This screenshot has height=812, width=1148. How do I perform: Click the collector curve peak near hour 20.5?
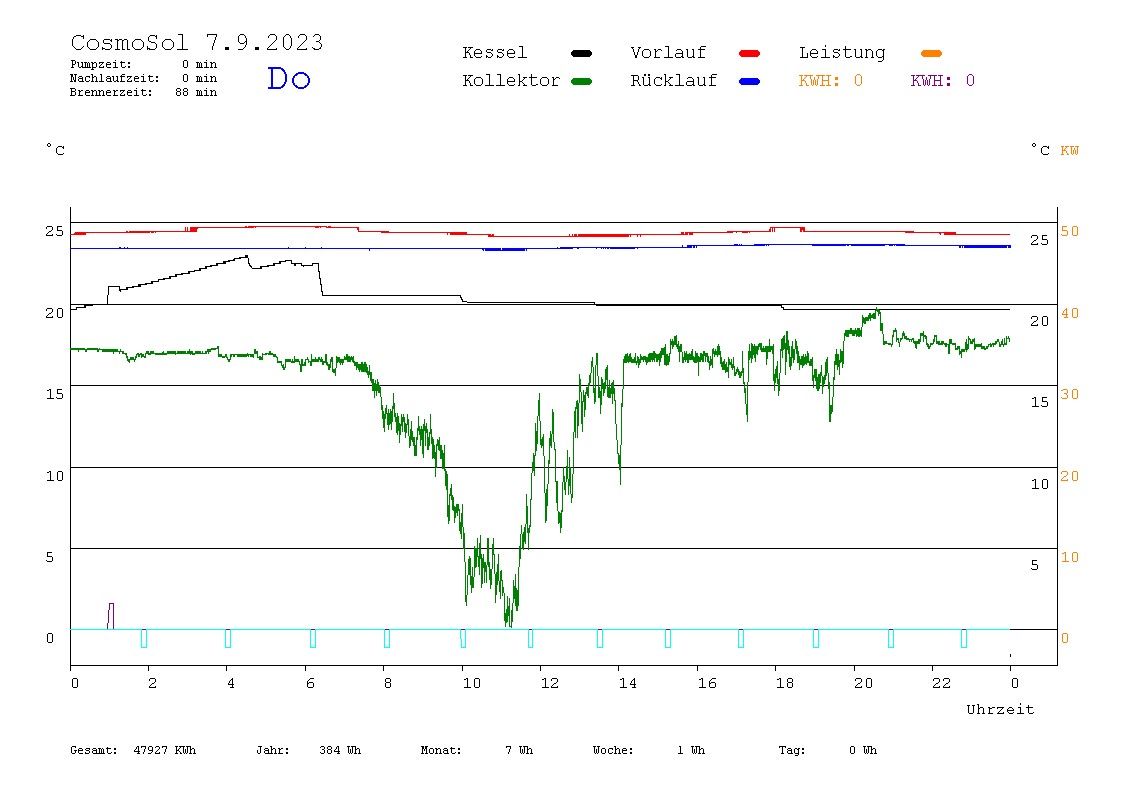pos(877,310)
